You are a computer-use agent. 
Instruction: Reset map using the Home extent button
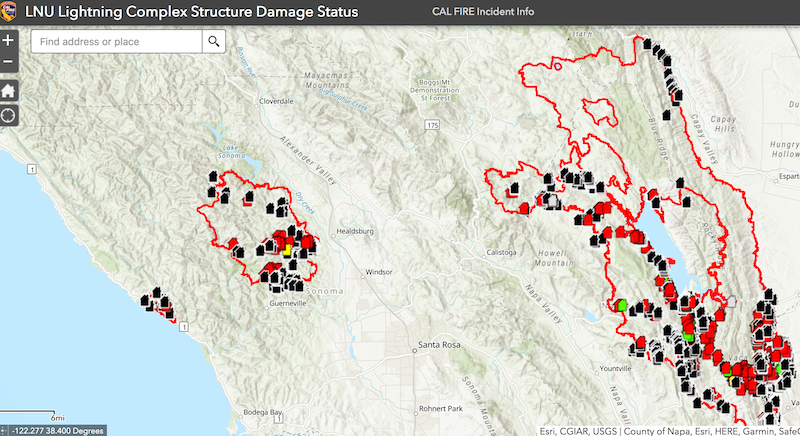[9, 90]
